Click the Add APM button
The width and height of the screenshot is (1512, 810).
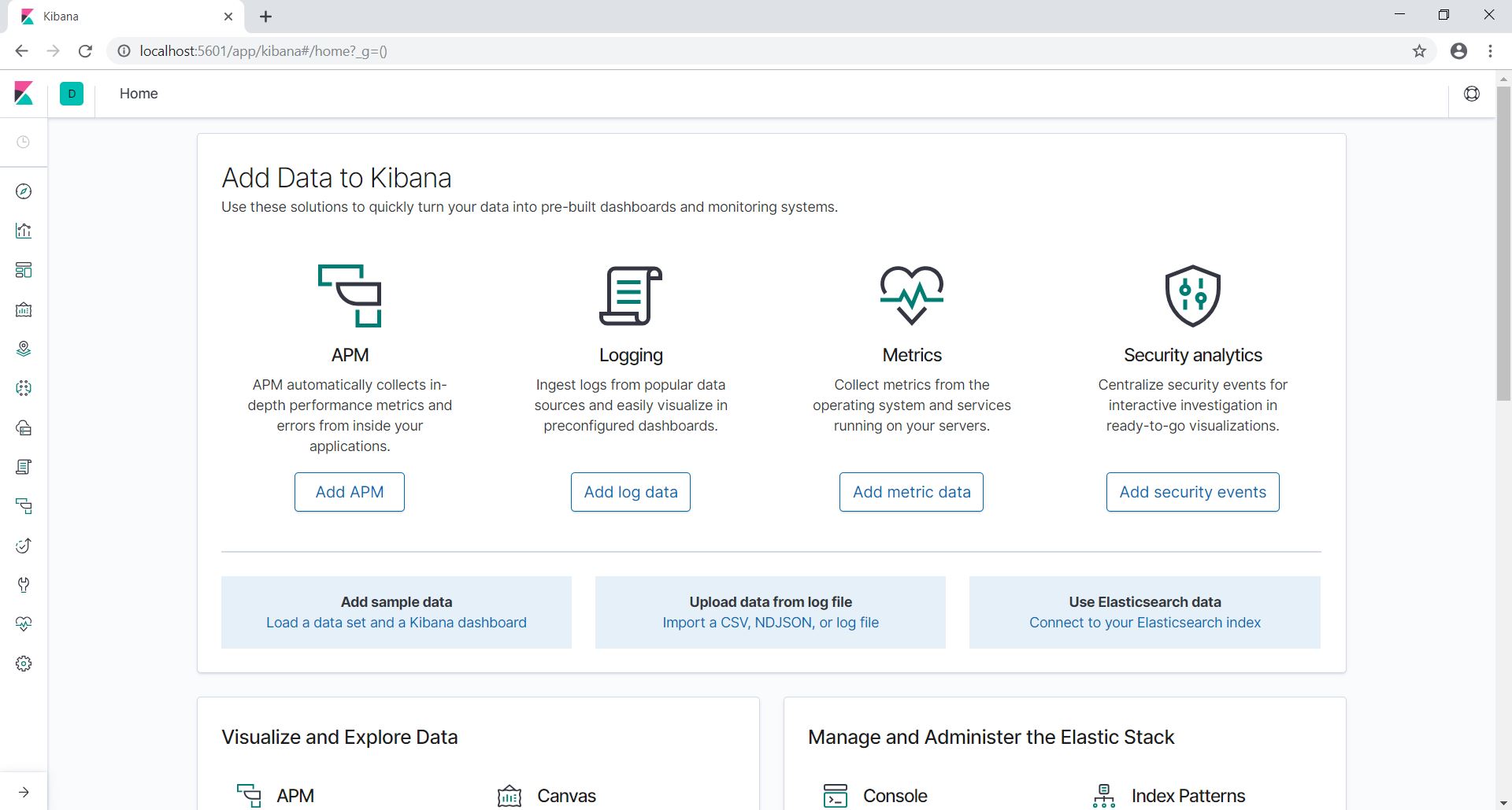pos(350,492)
